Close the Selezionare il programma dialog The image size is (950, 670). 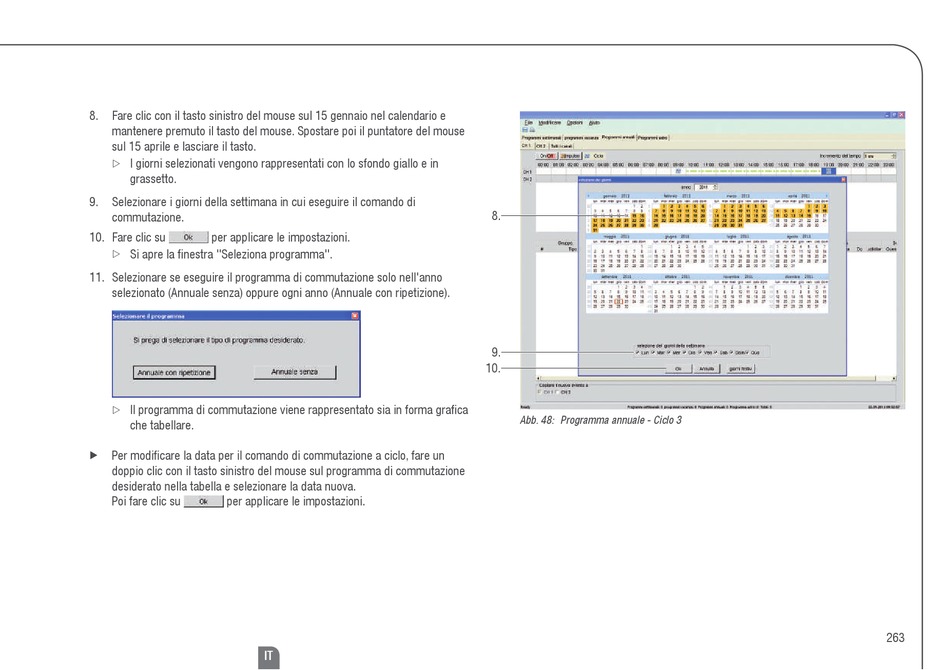pyautogui.click(x=355, y=316)
